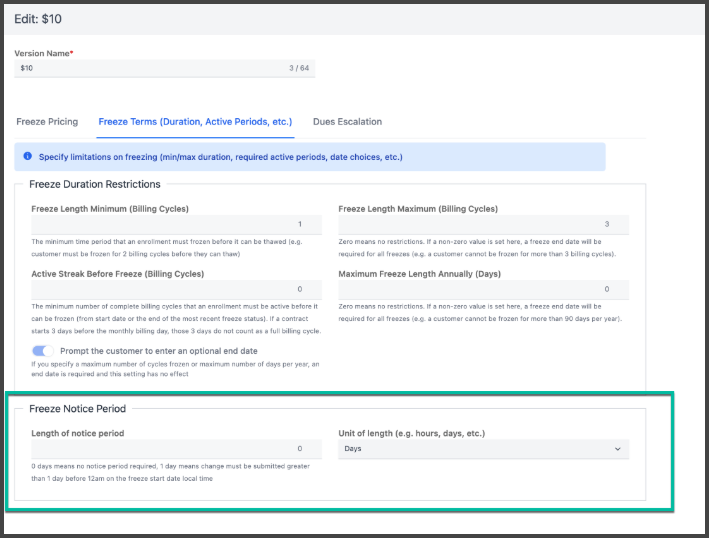This screenshot has height=538, width=709.
Task: Open the Dues Escalation tab
Action: 347,122
